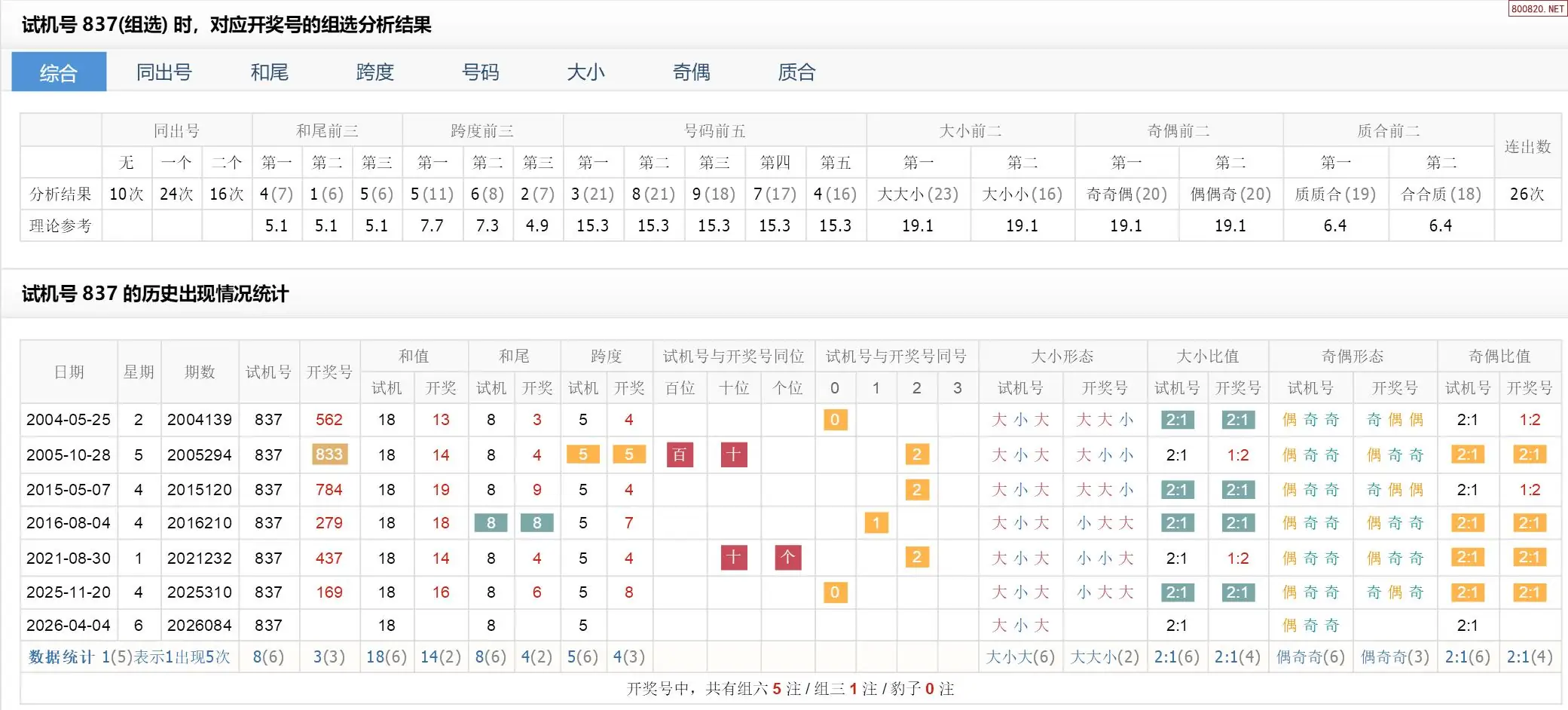View the 奇偶 tab
This screenshot has width=1568, height=710.
click(x=691, y=72)
